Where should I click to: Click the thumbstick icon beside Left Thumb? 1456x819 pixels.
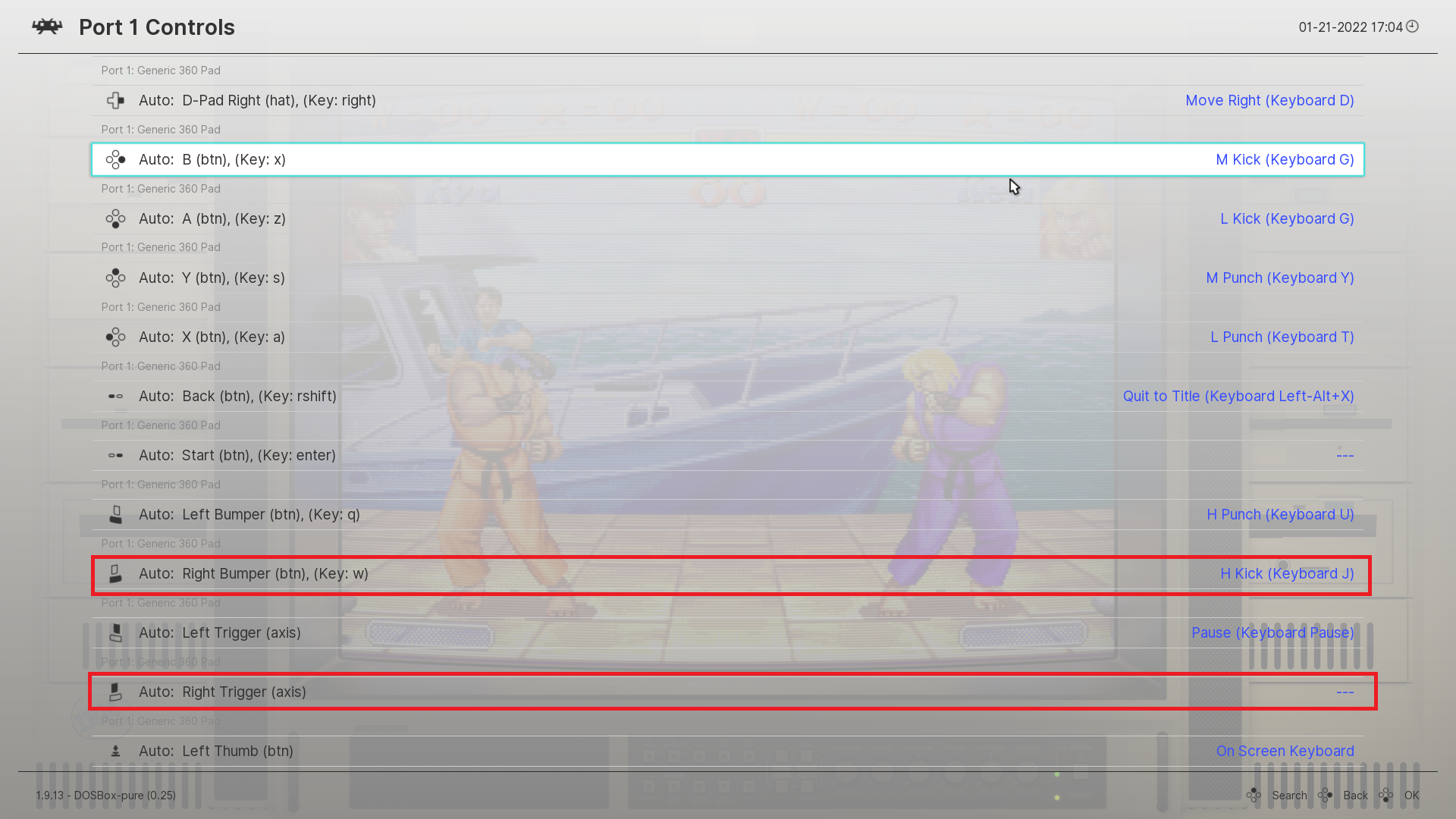coord(115,751)
